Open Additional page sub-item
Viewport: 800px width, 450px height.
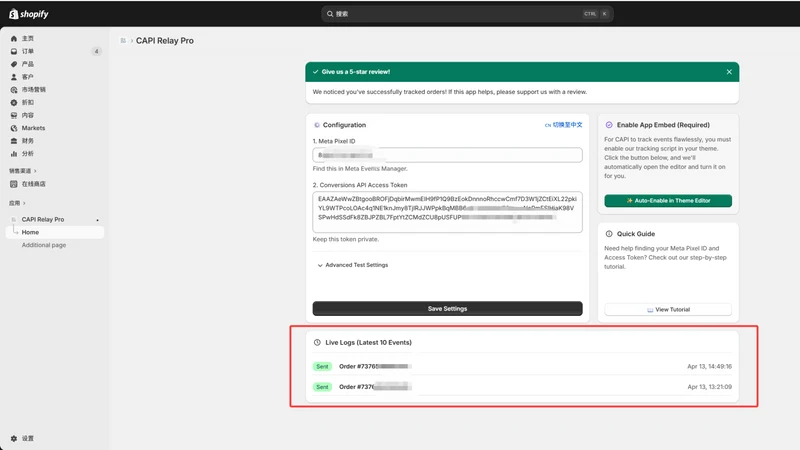(44, 245)
